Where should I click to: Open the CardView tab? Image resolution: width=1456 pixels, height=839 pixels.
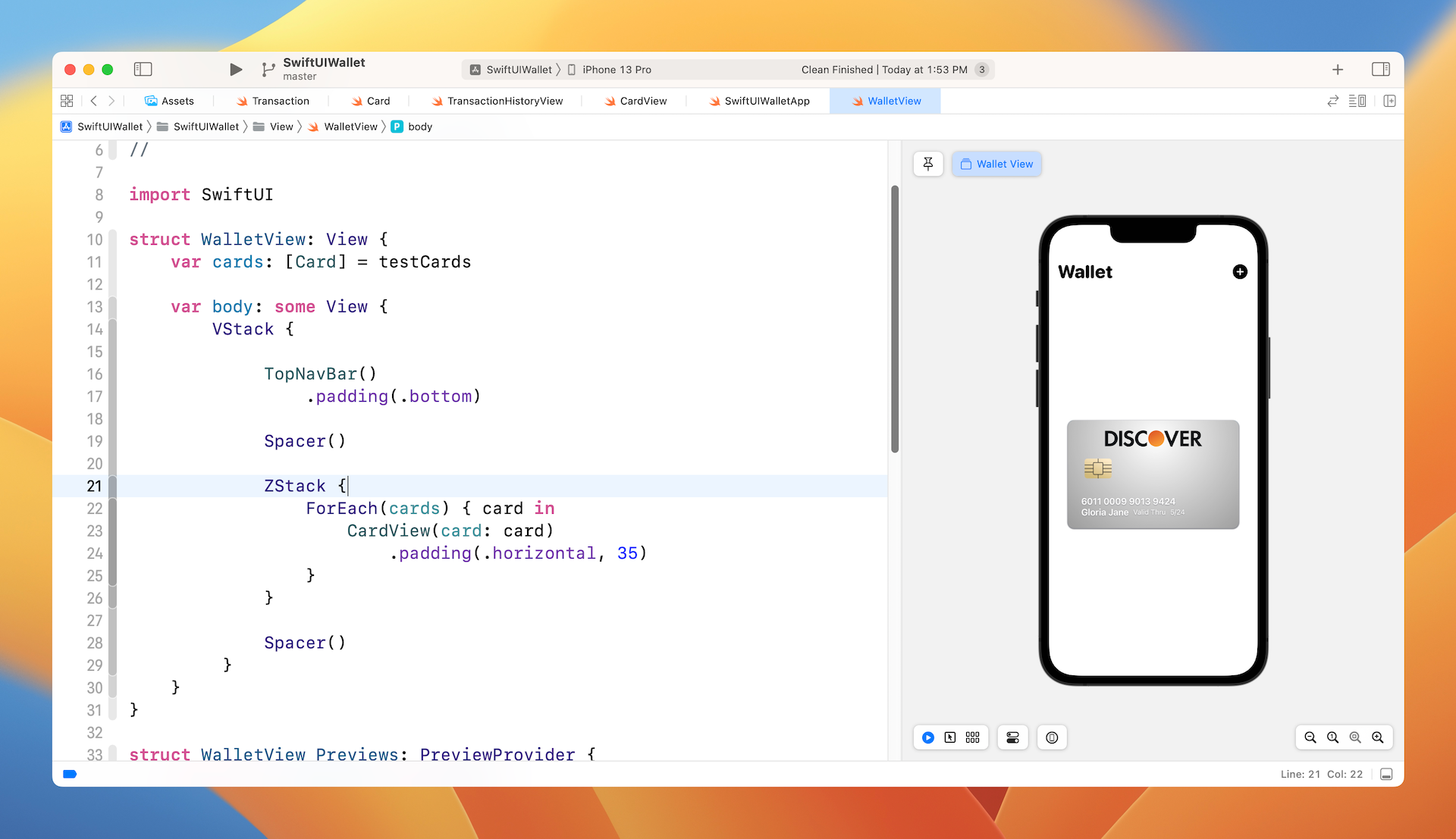coord(643,101)
